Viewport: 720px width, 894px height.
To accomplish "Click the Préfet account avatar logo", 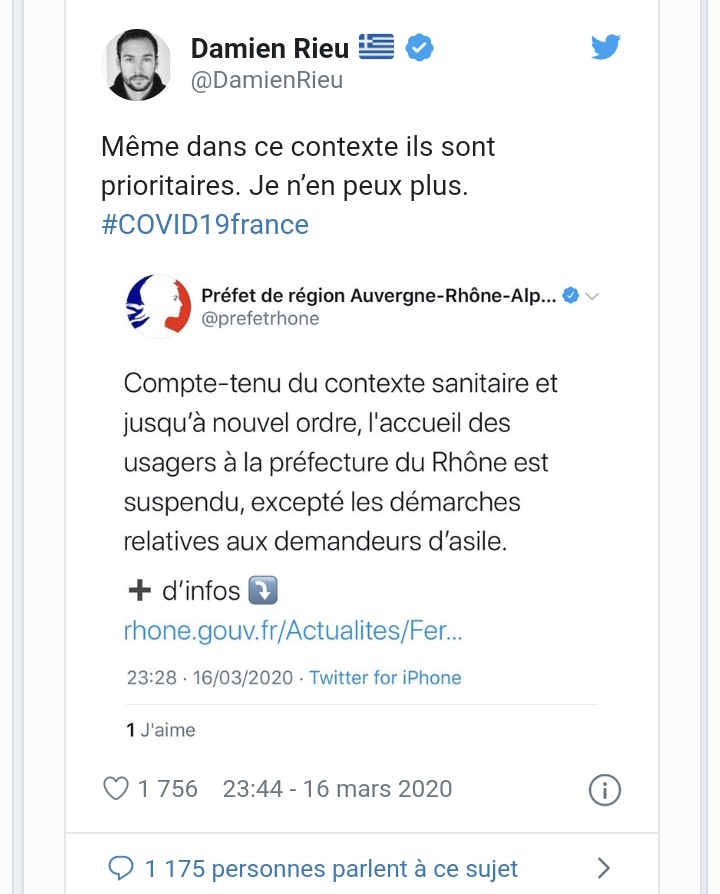I will pyautogui.click(x=158, y=307).
